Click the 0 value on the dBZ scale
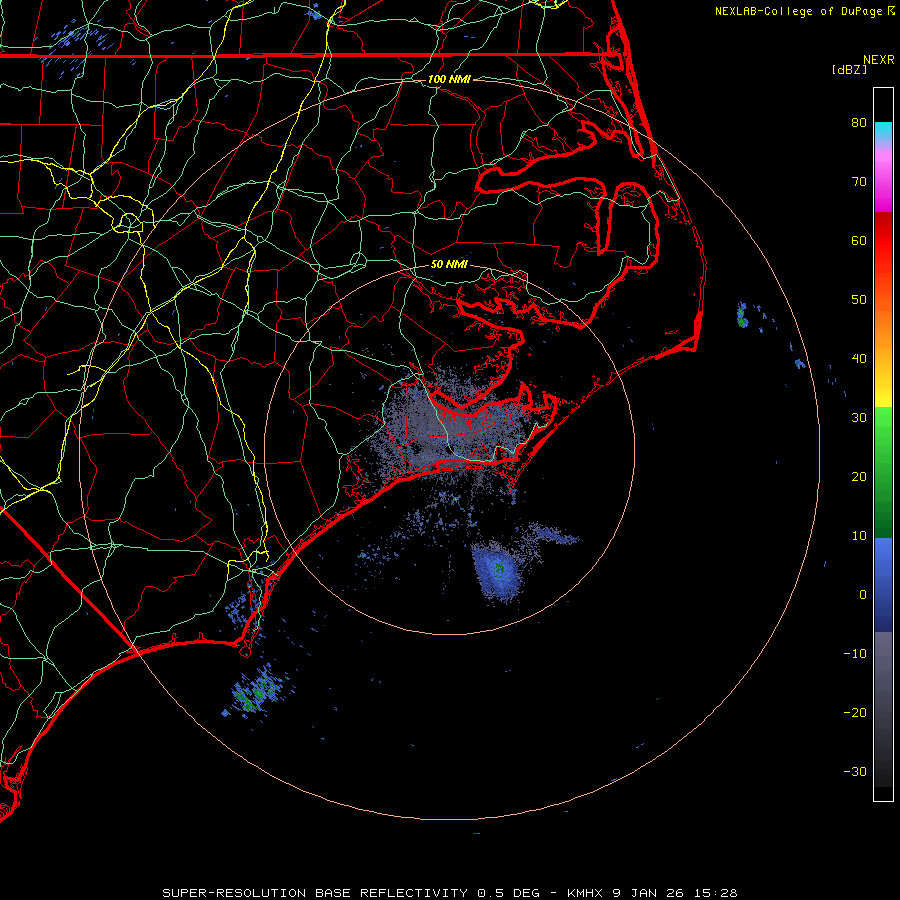Screen dimensions: 900x900 [x=863, y=595]
